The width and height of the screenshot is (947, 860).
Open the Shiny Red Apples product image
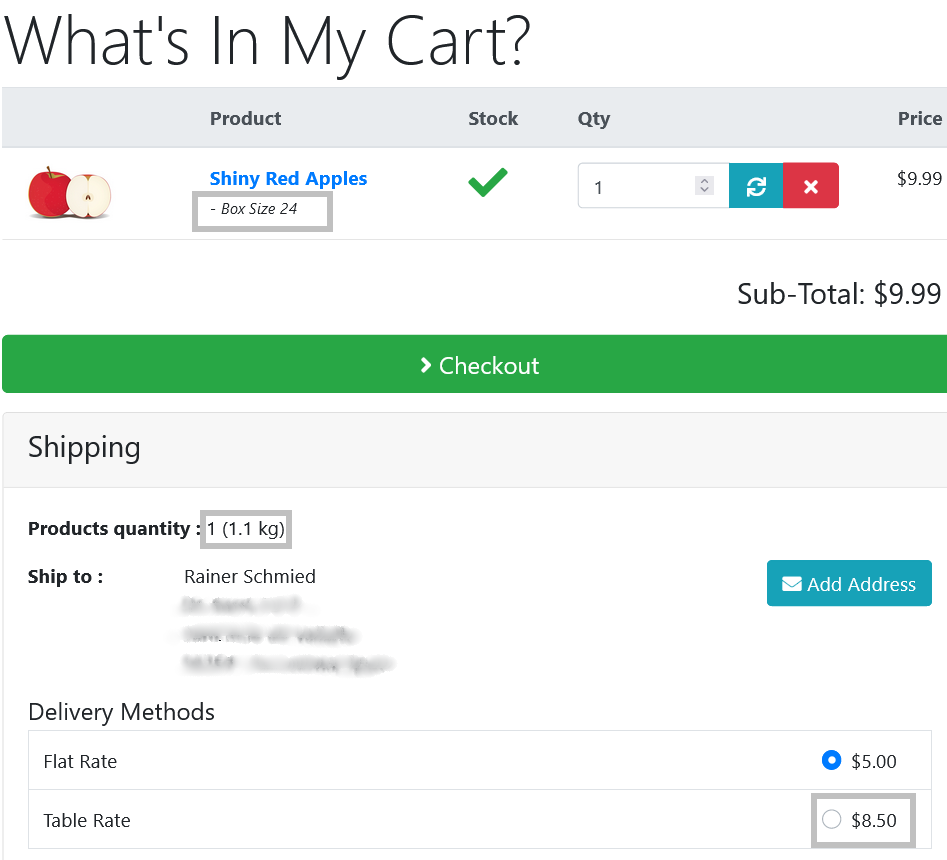tap(70, 193)
